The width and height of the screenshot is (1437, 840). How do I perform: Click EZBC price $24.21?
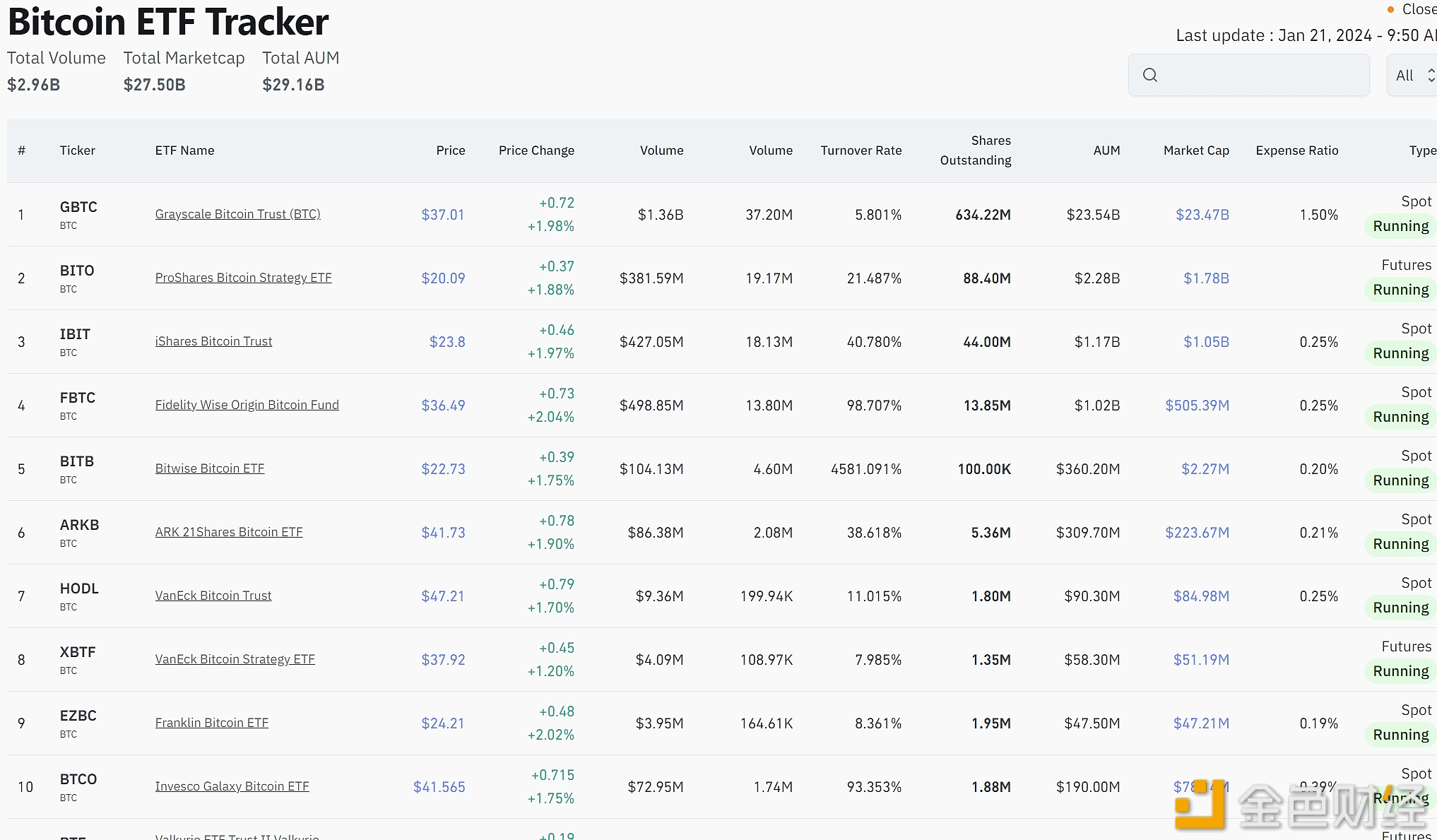tap(443, 723)
